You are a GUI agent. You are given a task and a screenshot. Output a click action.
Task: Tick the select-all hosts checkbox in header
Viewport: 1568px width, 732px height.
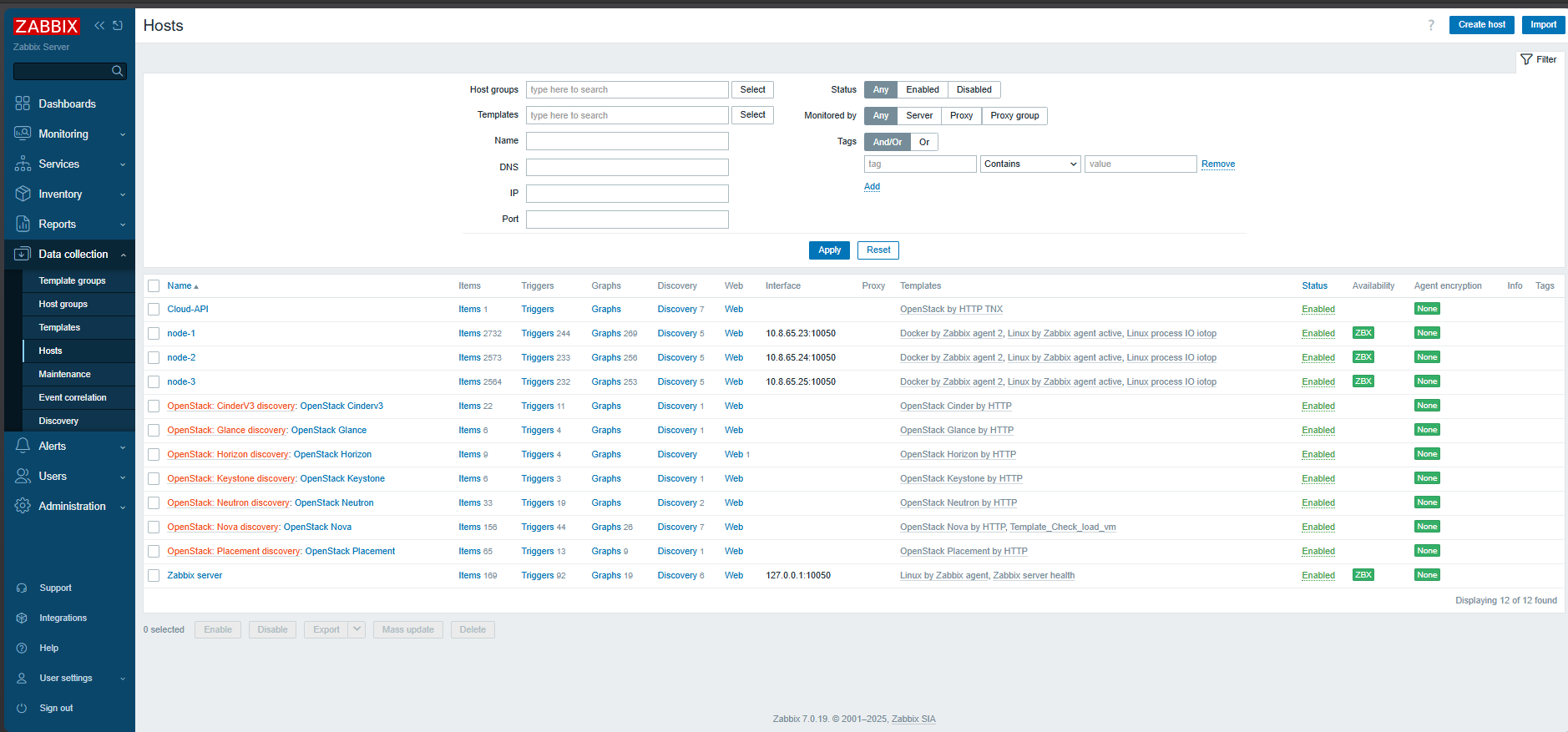coord(154,286)
